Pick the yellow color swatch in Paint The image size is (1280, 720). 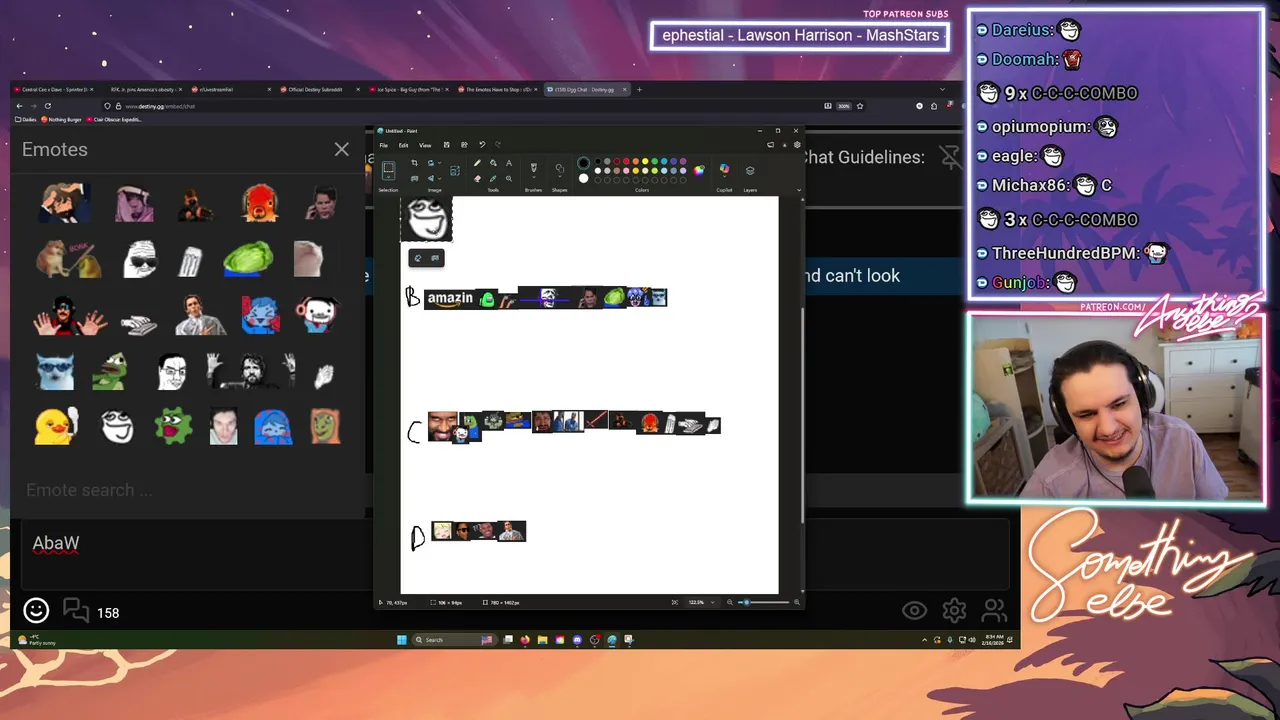[645, 161]
